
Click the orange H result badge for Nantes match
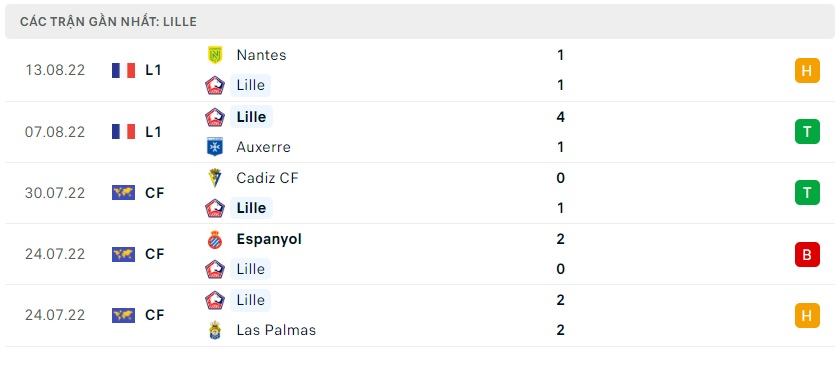point(807,70)
